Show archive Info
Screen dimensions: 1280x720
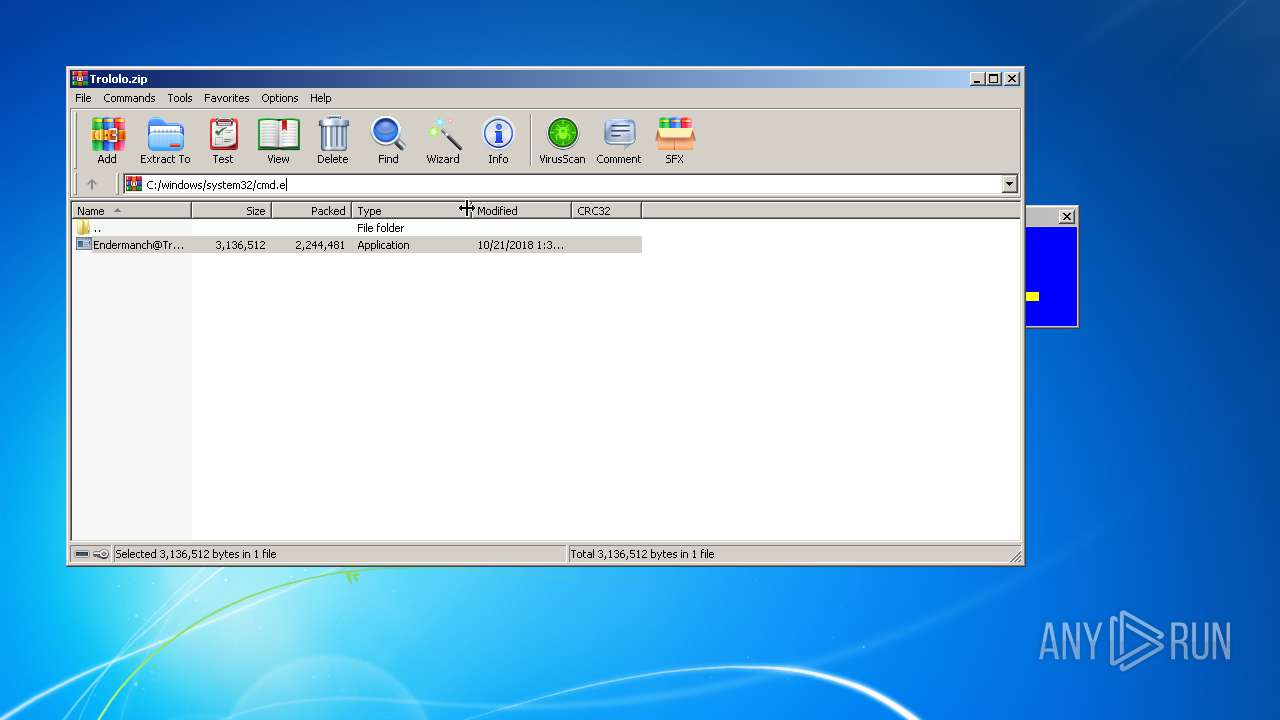pos(498,140)
